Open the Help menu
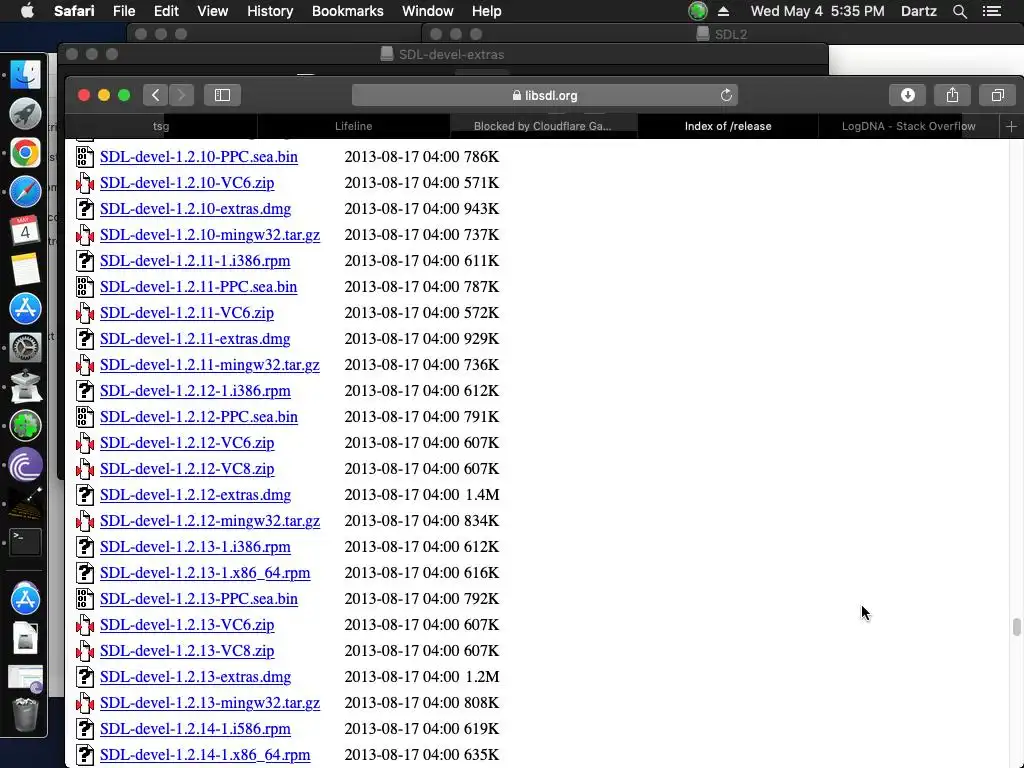Image resolution: width=1024 pixels, height=768 pixels. 487,11
